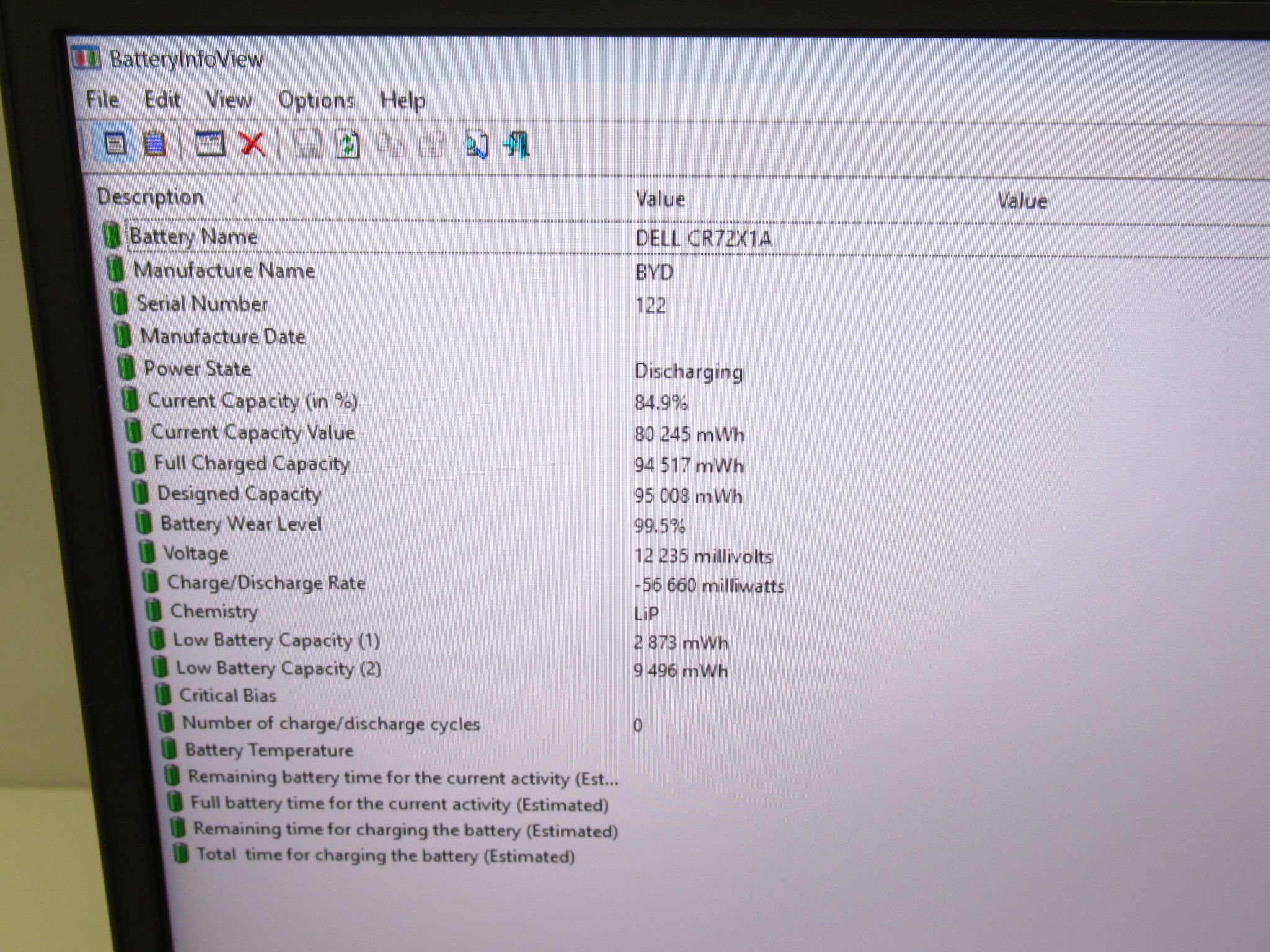Open the File menu
This screenshot has width=1270, height=952.
pos(102,99)
